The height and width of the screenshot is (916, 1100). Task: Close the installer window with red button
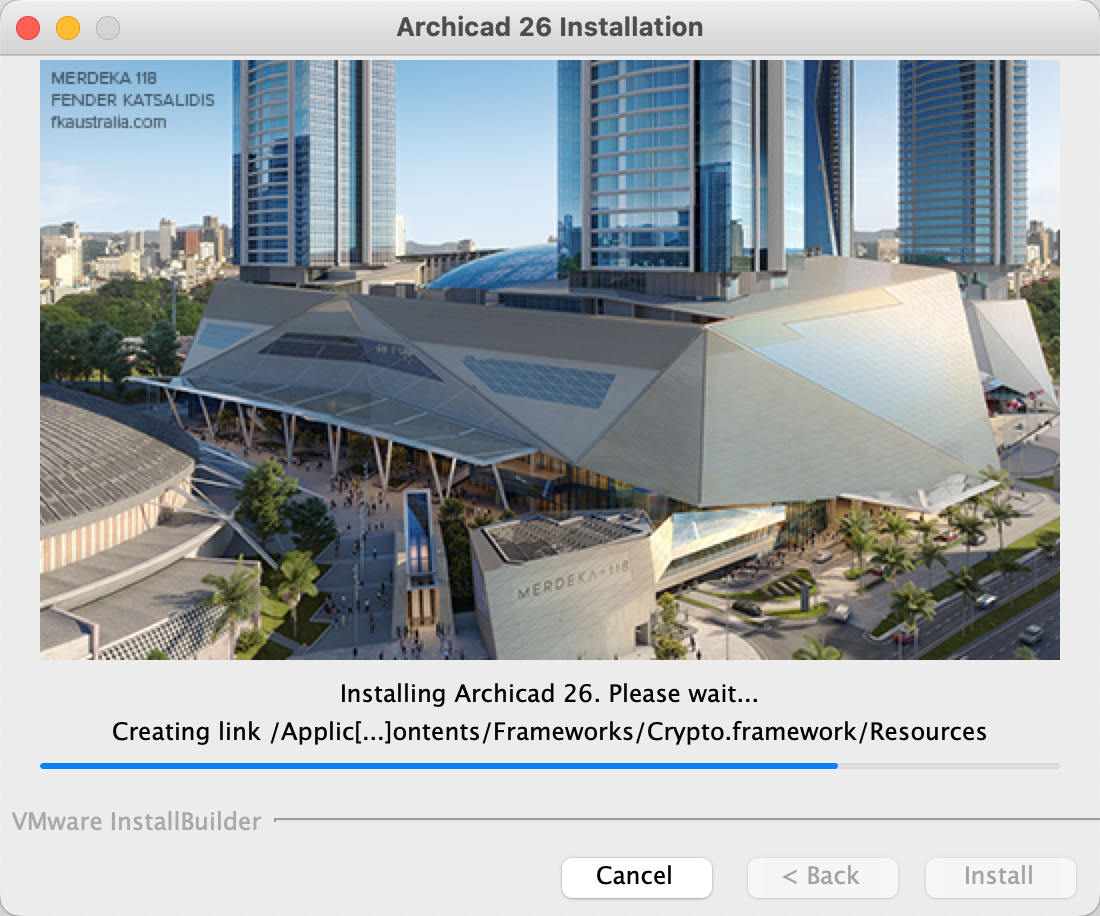pyautogui.click(x=28, y=28)
